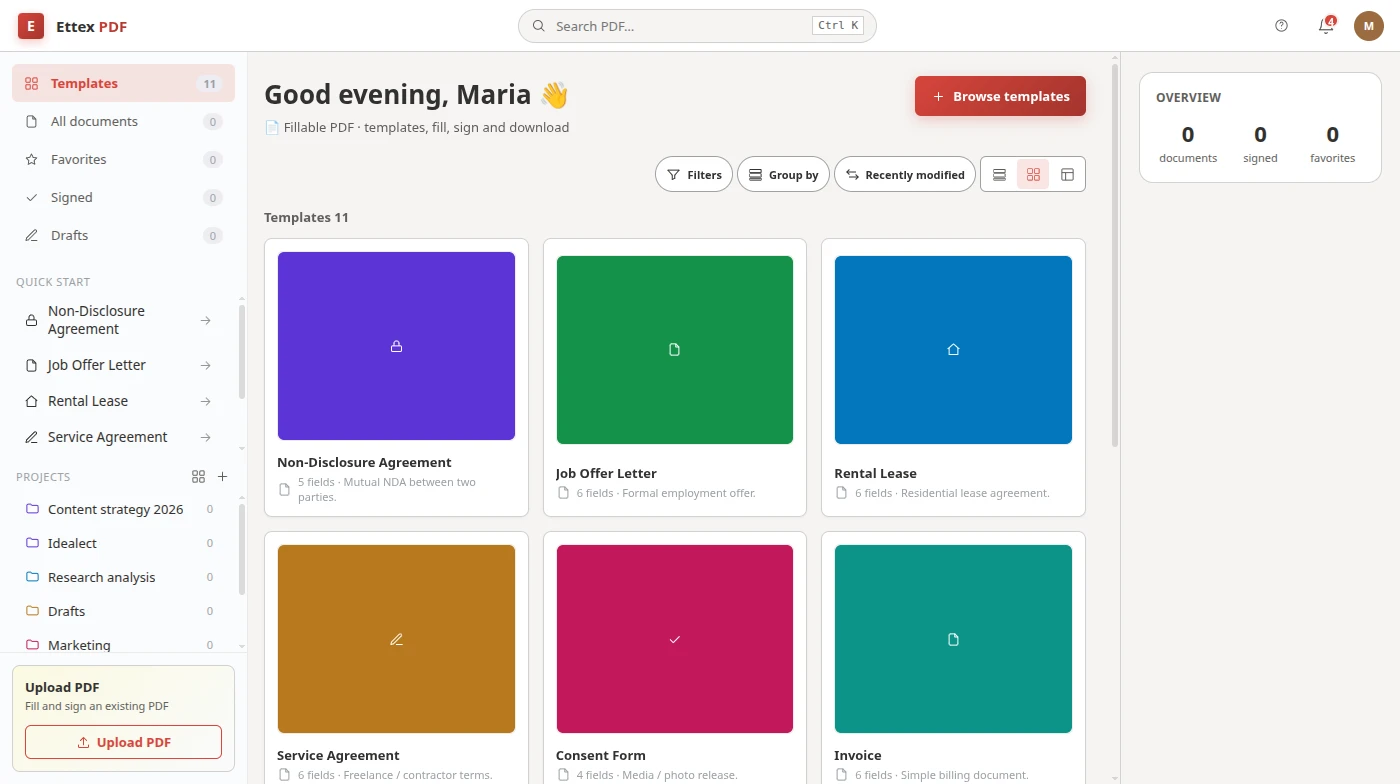Open the Filters dropdown
This screenshot has width=1400, height=784.
[x=694, y=175]
